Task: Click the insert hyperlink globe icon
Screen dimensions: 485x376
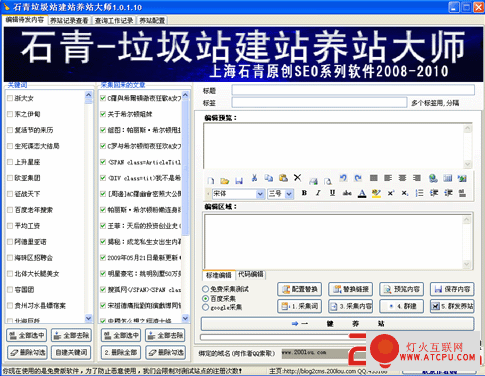Action: pos(433,179)
